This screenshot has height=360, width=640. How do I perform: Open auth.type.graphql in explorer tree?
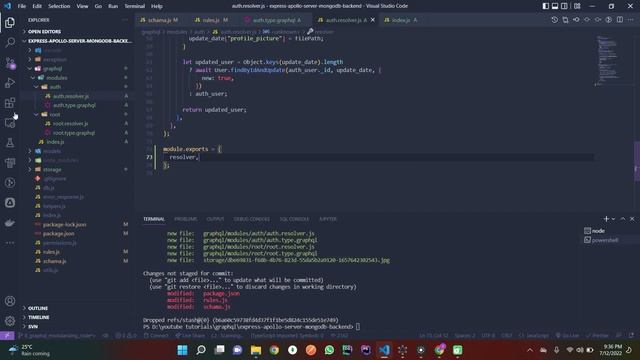coord(76,105)
